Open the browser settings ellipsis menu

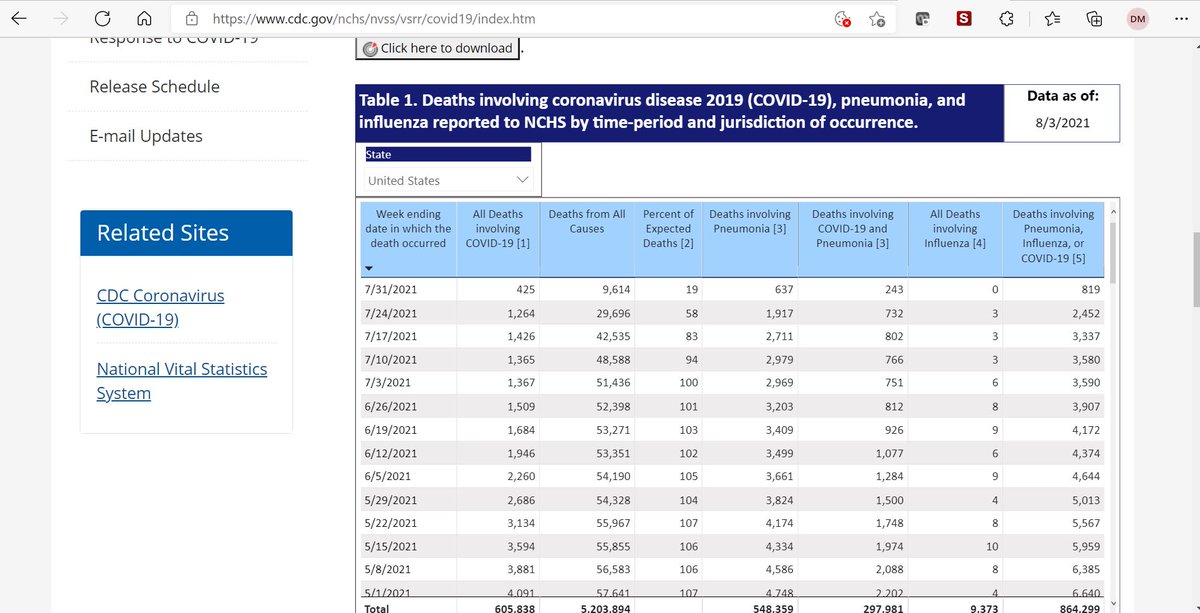1179,18
